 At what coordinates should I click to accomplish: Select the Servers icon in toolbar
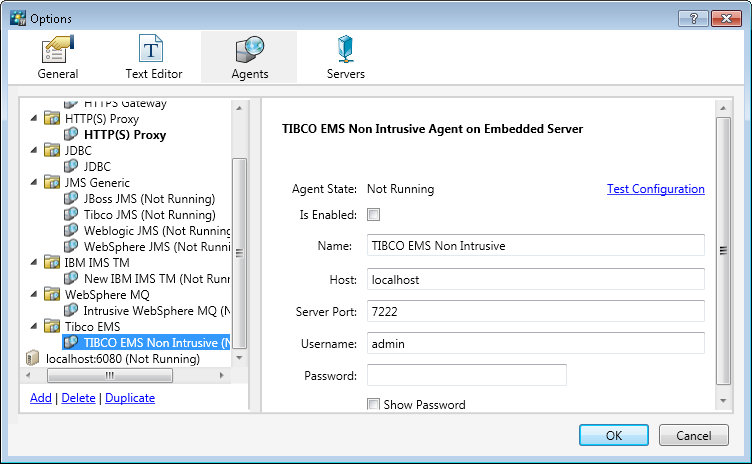tap(345, 50)
